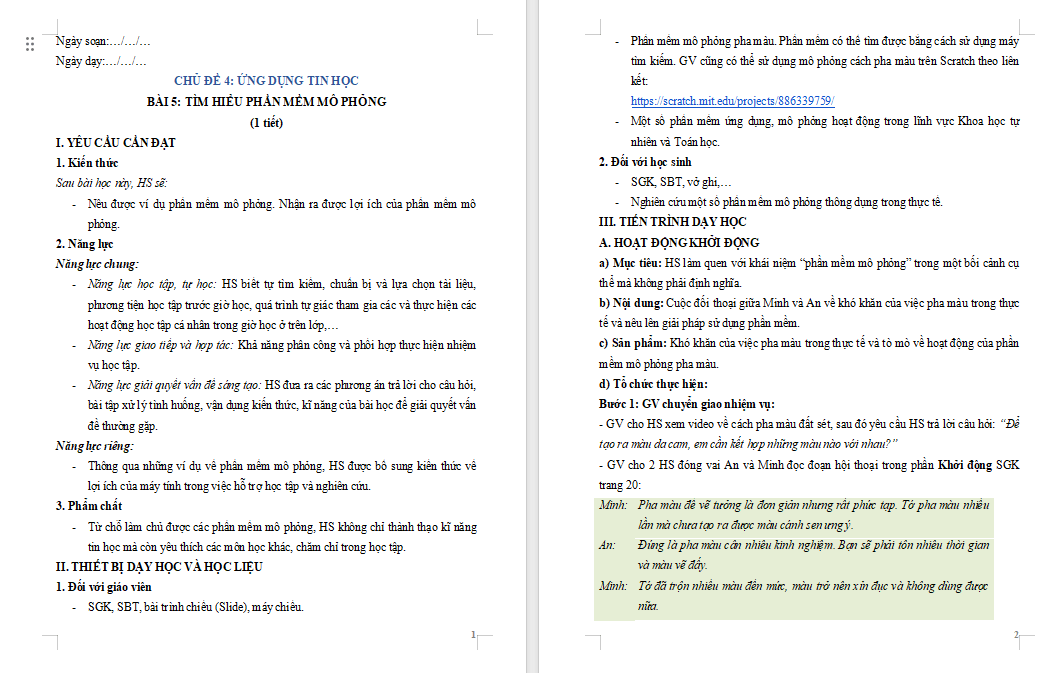Click the title 'BÀI 5: TÌM HIỂU PHẦN MỀM MÔ PHỎNG'

(266, 101)
